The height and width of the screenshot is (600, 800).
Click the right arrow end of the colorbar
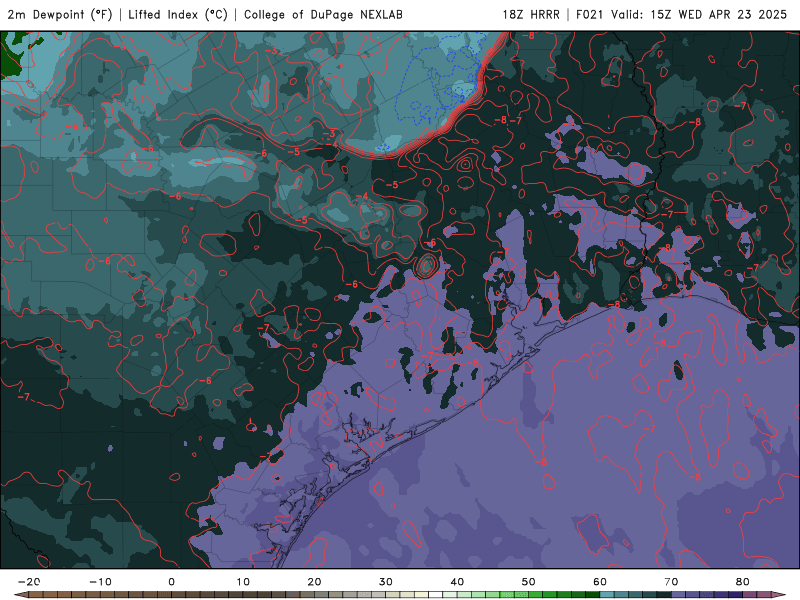pos(779,595)
